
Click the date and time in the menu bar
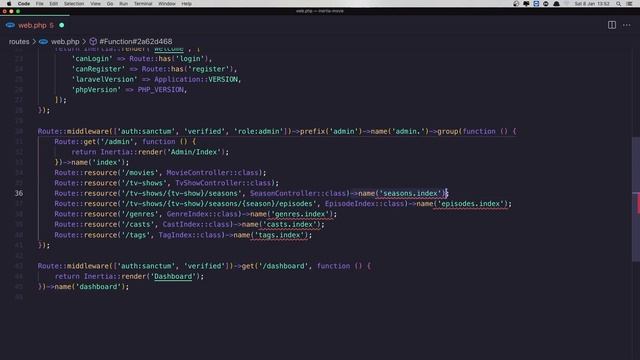pos(592,4)
